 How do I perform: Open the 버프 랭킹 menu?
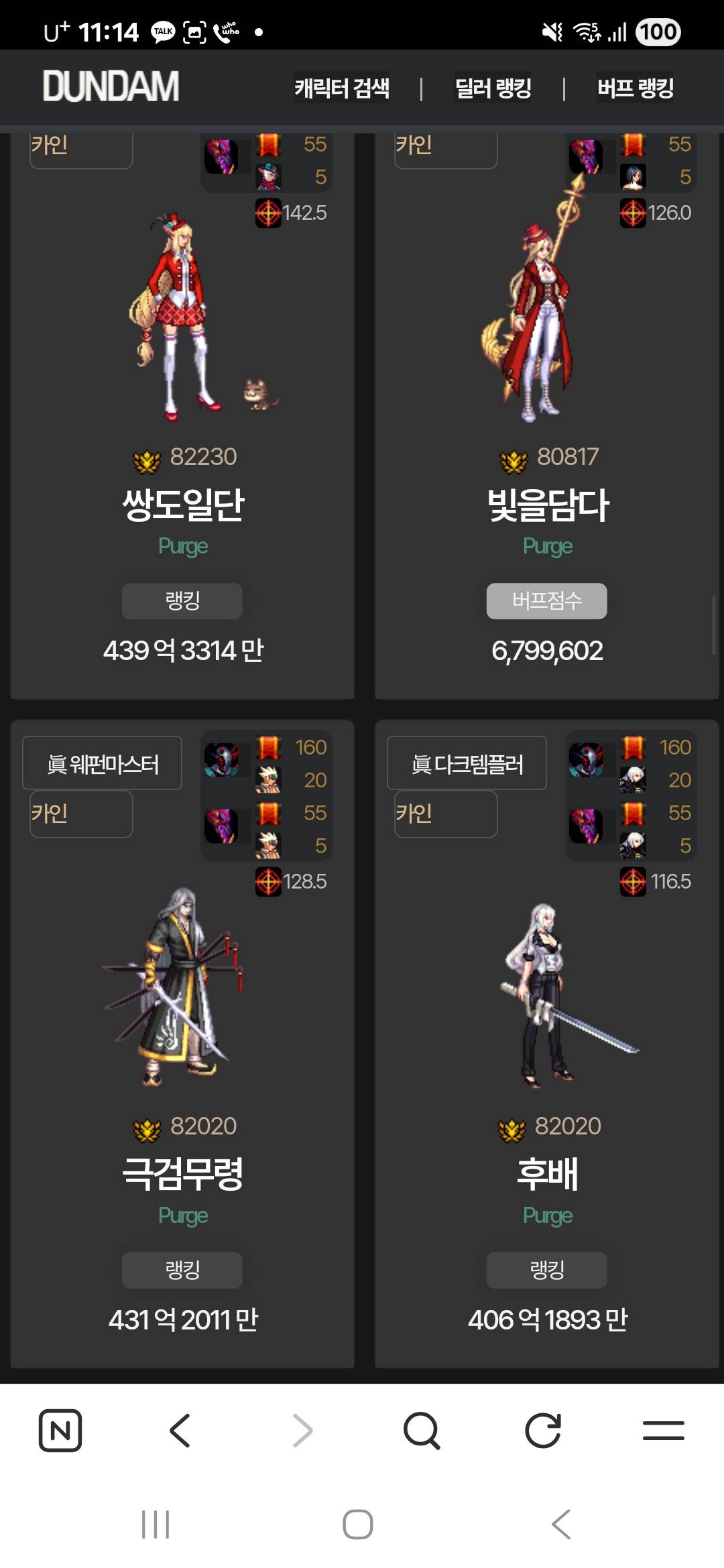tap(636, 88)
